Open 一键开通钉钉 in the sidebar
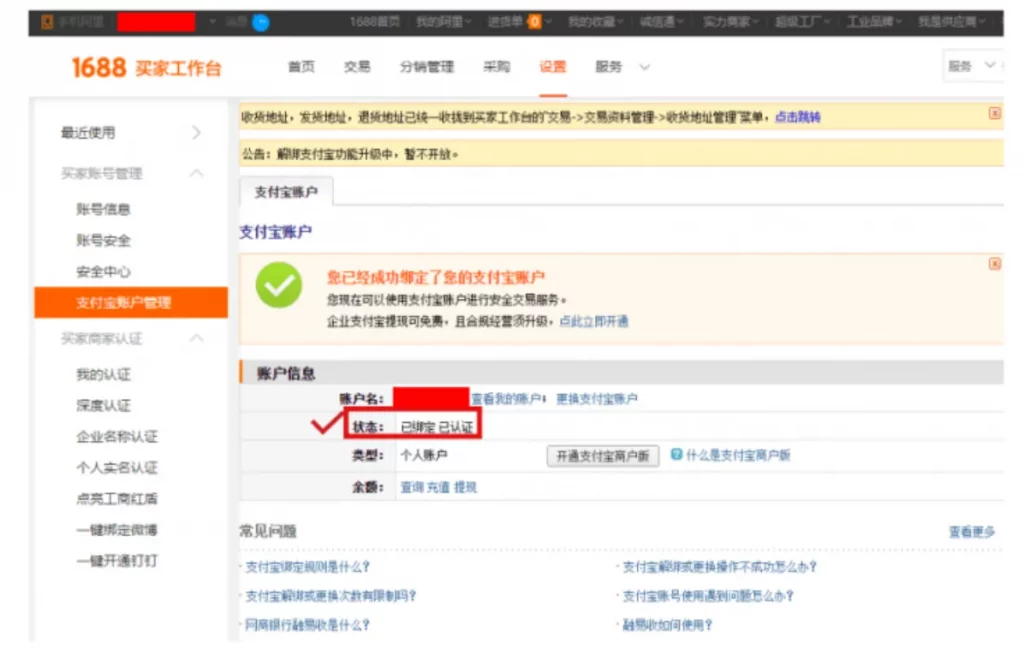 coord(117,561)
